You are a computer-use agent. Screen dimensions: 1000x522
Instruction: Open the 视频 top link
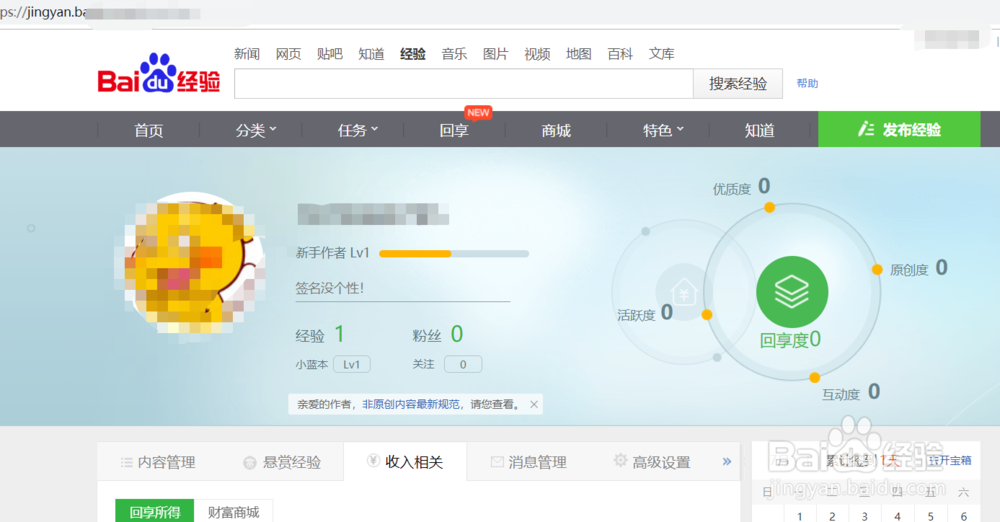click(537, 54)
